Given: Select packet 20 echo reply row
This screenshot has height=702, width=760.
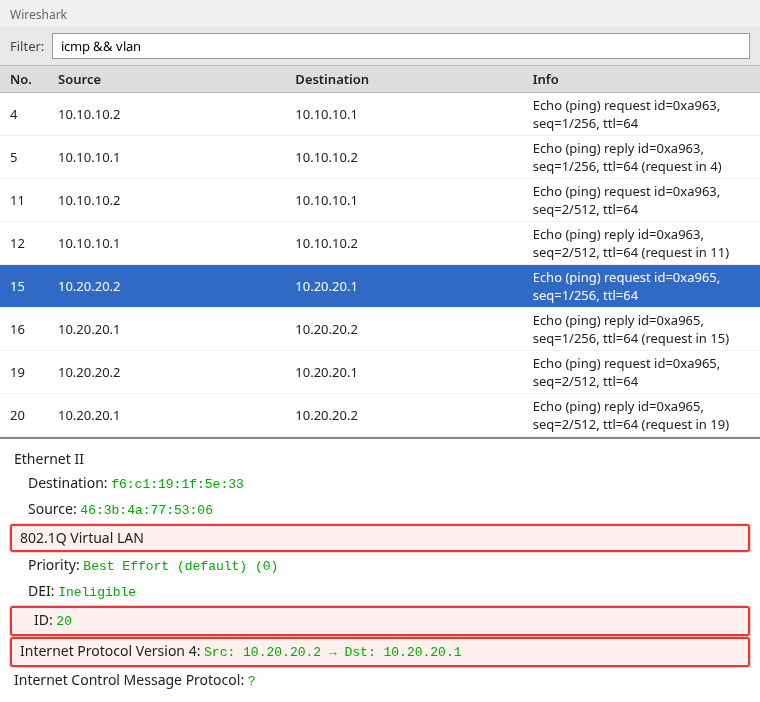Looking at the screenshot, I should 380,415.
